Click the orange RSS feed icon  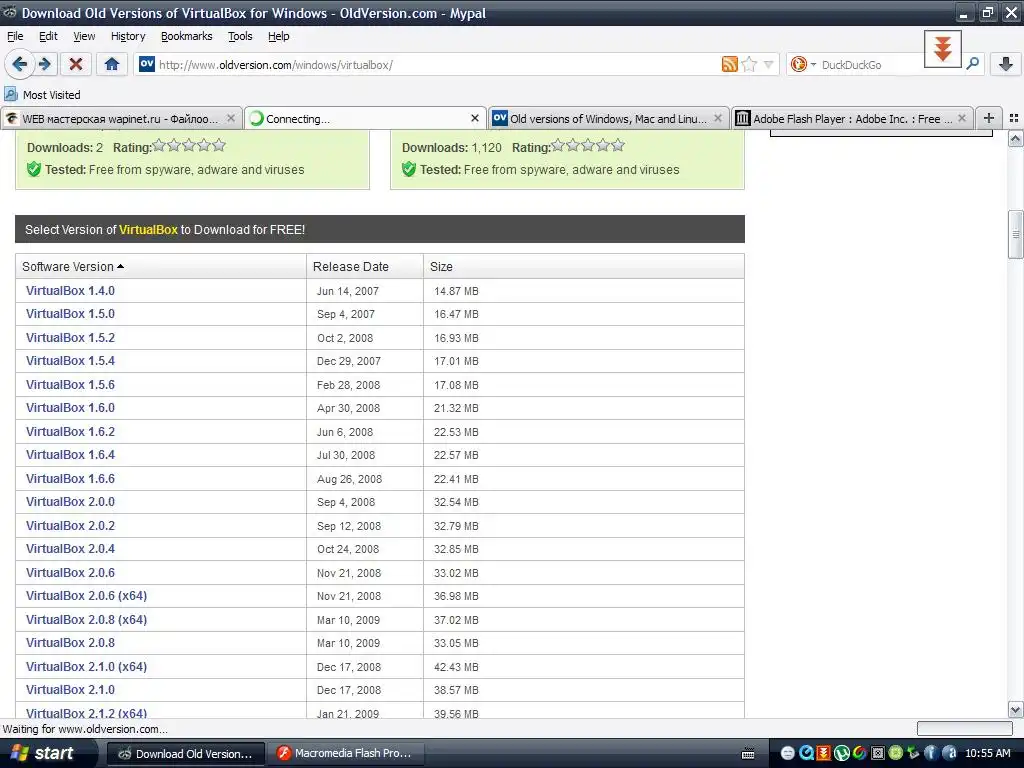pos(729,64)
